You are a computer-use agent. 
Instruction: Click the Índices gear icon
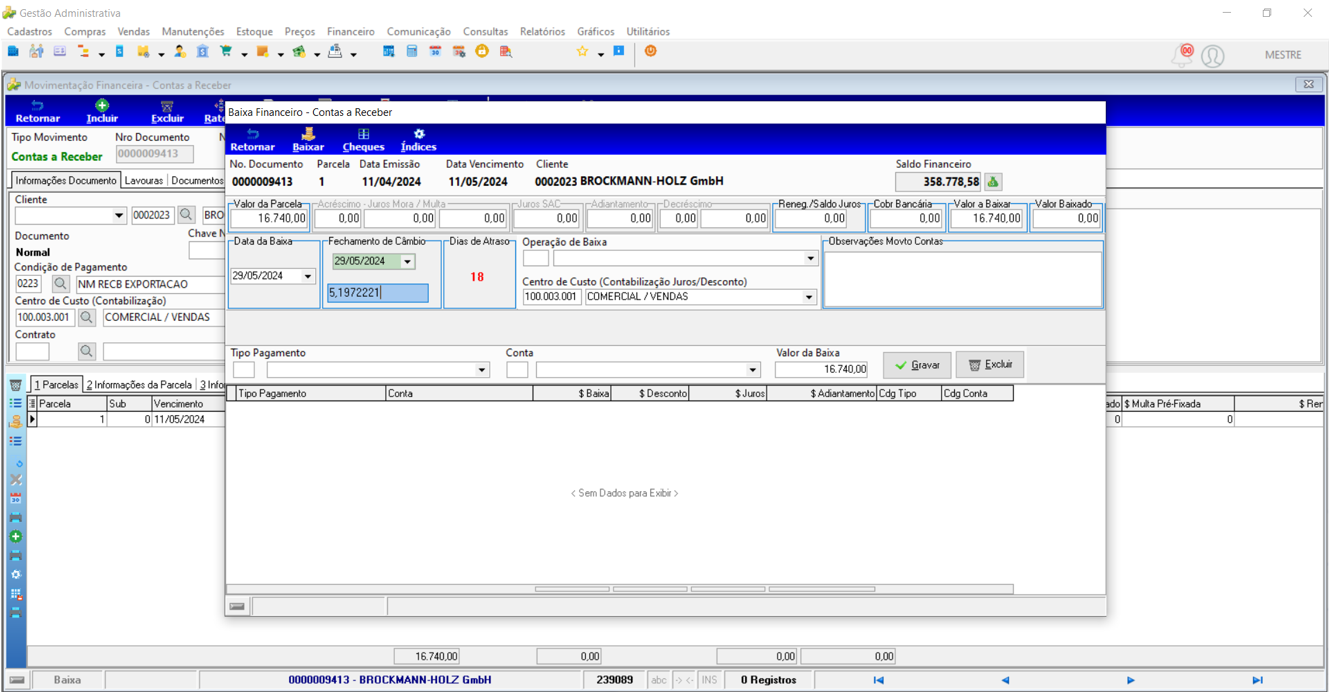click(x=419, y=134)
